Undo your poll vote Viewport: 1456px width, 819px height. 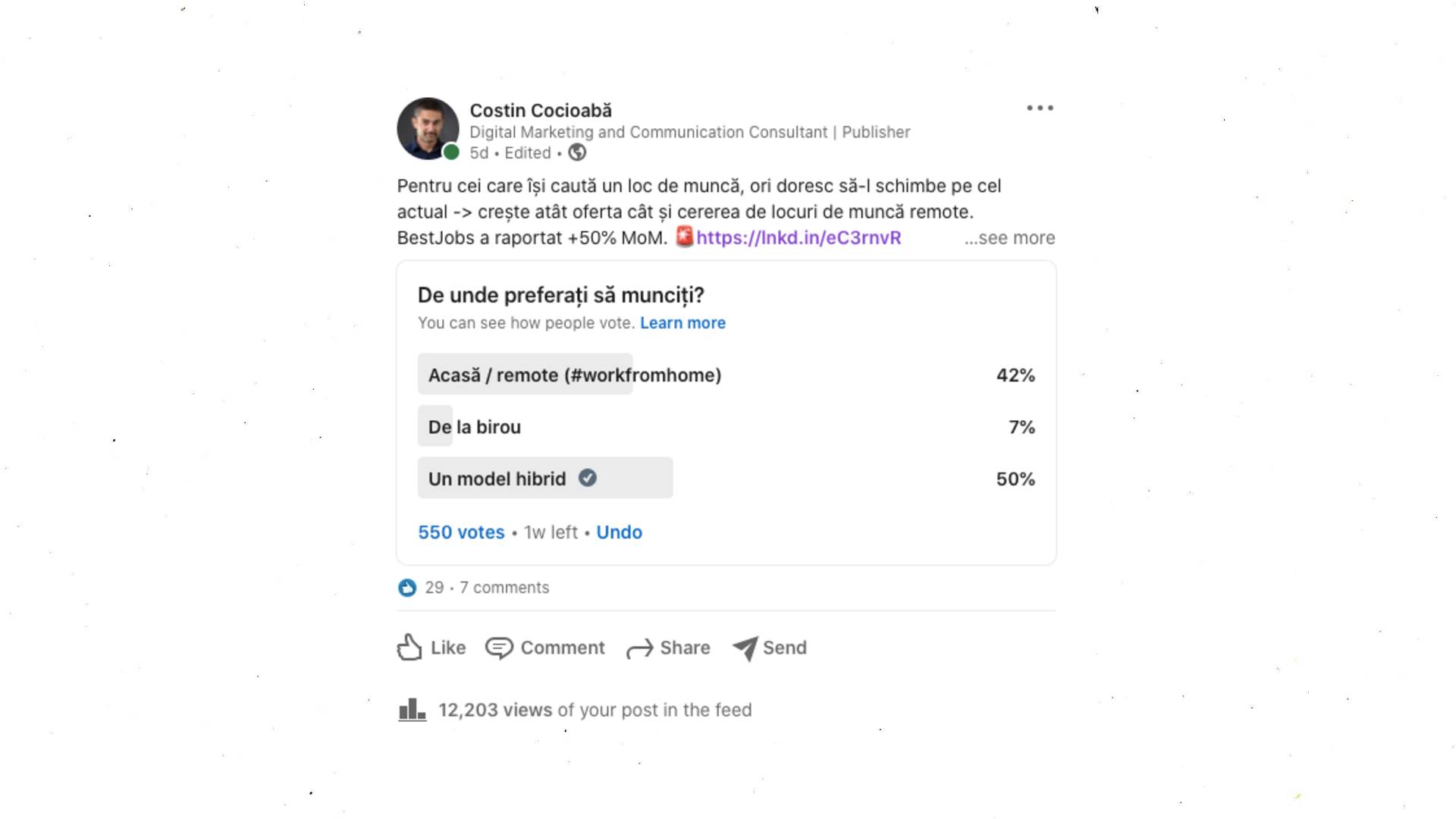[x=619, y=532]
